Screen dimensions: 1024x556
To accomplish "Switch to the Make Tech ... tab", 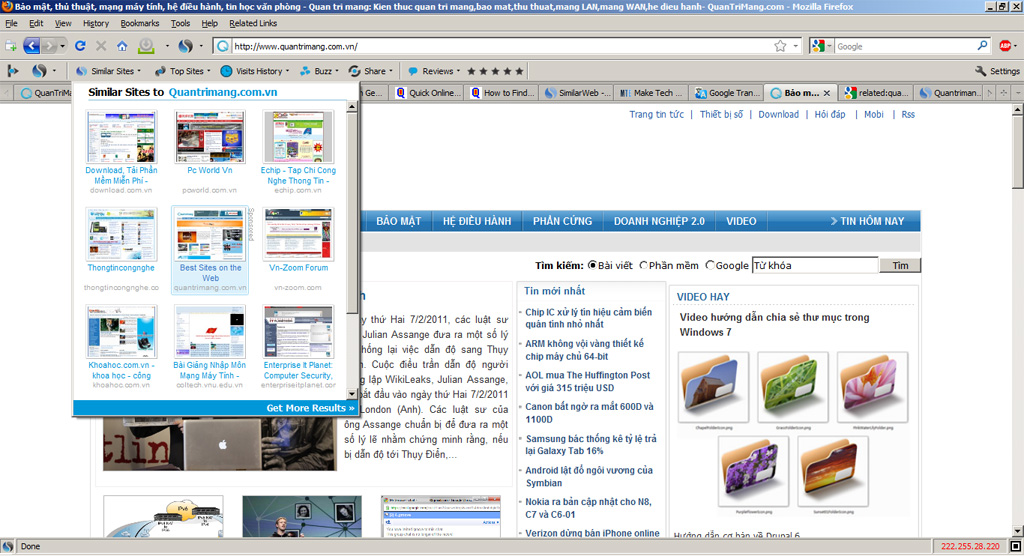I will tap(651, 93).
